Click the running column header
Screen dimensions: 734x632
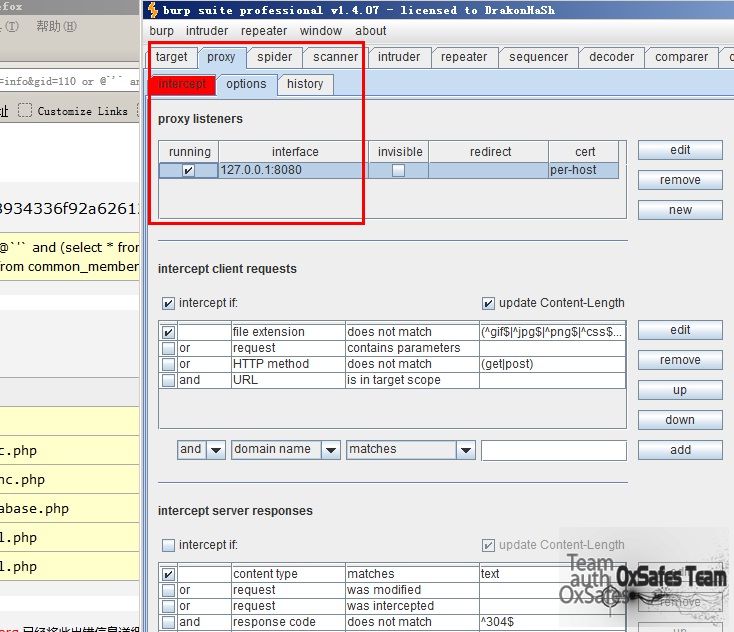pyautogui.click(x=189, y=152)
